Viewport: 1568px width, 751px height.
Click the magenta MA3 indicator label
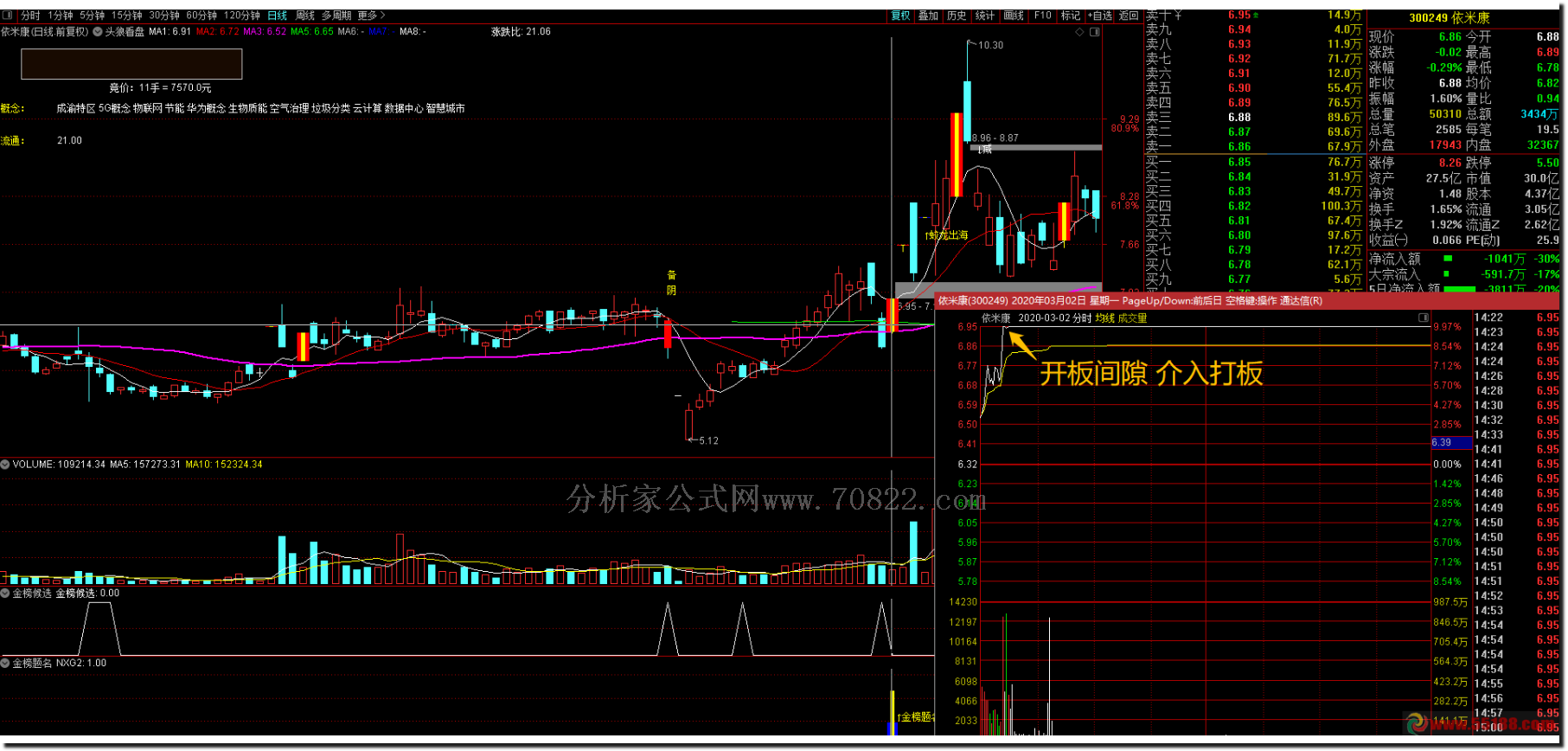265,31
